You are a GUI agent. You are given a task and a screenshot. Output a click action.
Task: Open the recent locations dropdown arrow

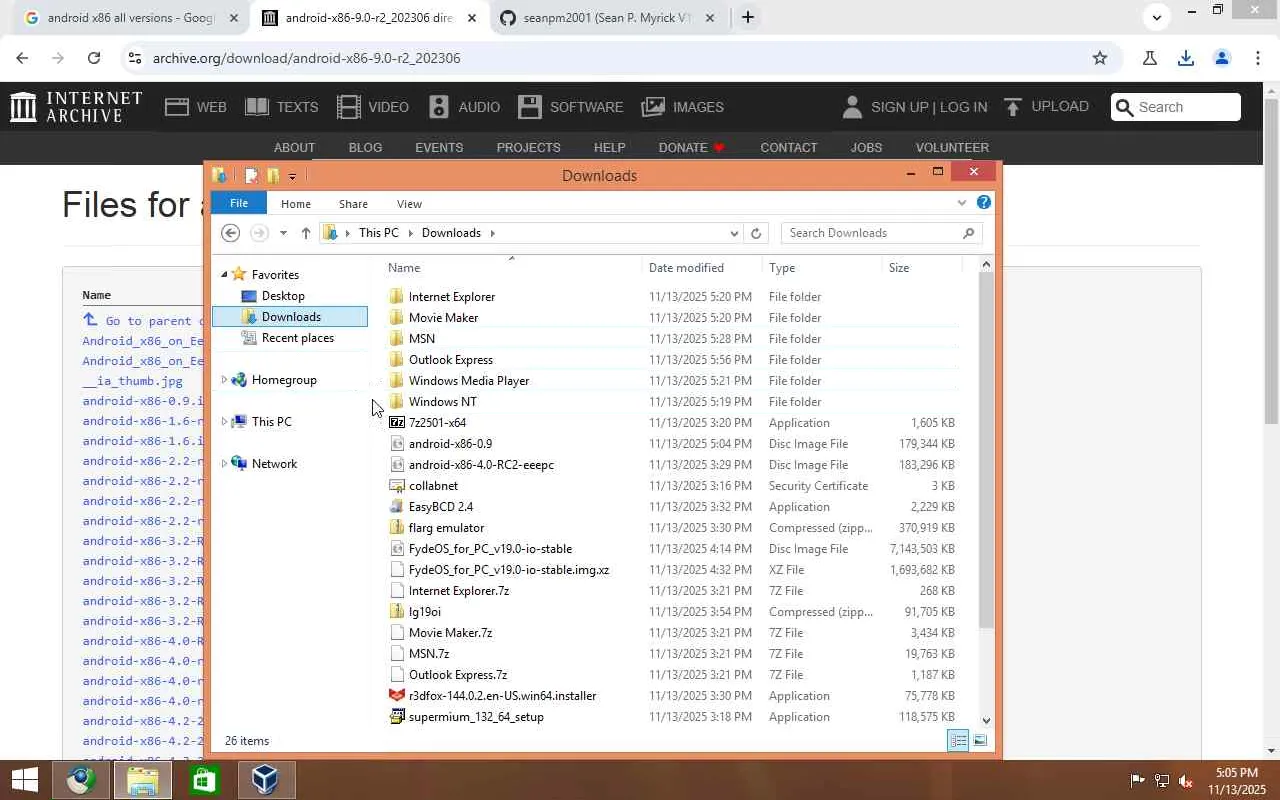(x=283, y=233)
